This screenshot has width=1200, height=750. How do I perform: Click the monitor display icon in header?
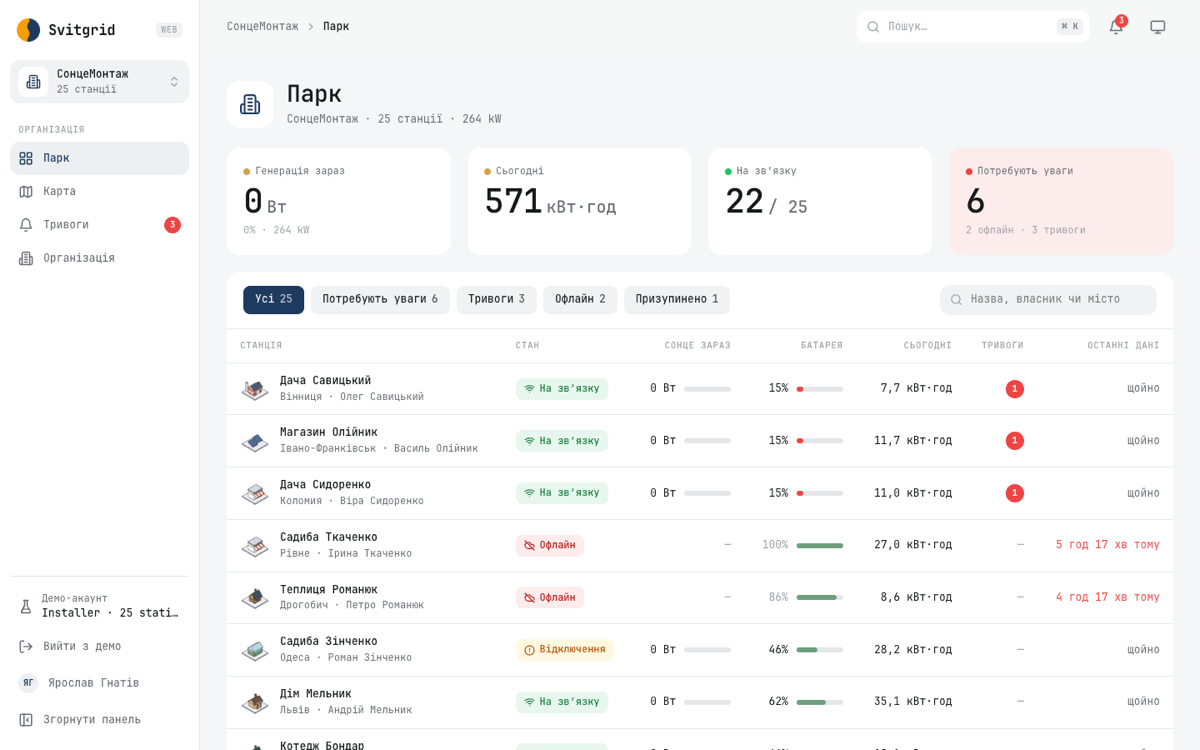tap(1157, 27)
